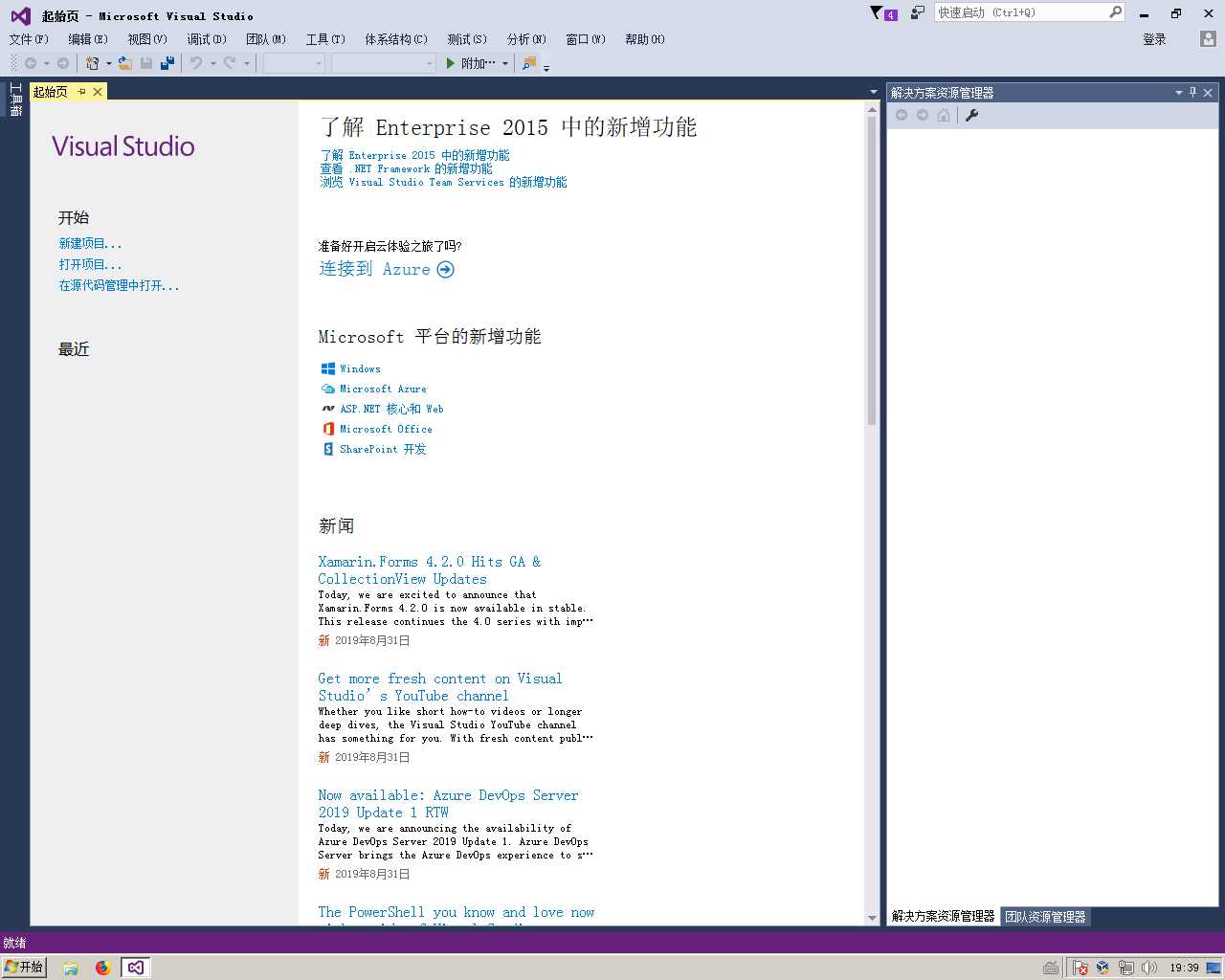
Task: Click the green attach play icon
Action: [451, 63]
